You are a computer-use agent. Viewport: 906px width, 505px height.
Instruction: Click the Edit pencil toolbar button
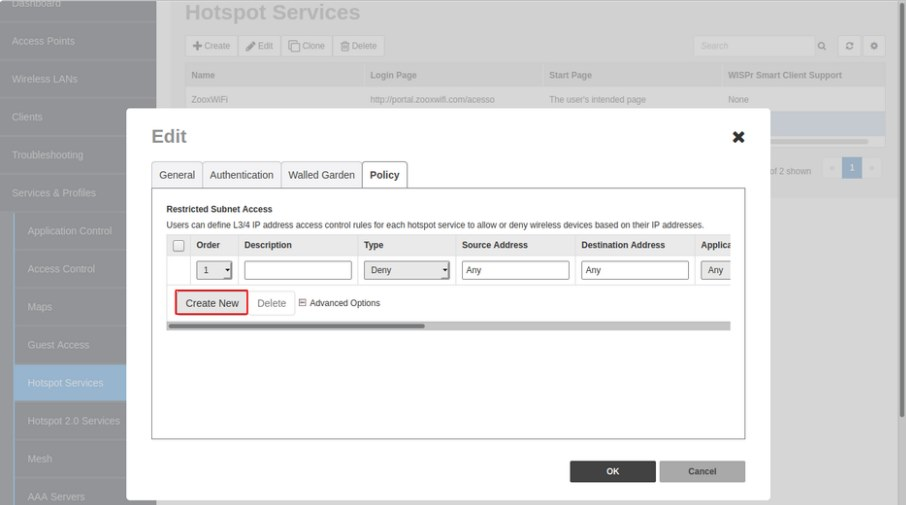pyautogui.click(x=259, y=46)
